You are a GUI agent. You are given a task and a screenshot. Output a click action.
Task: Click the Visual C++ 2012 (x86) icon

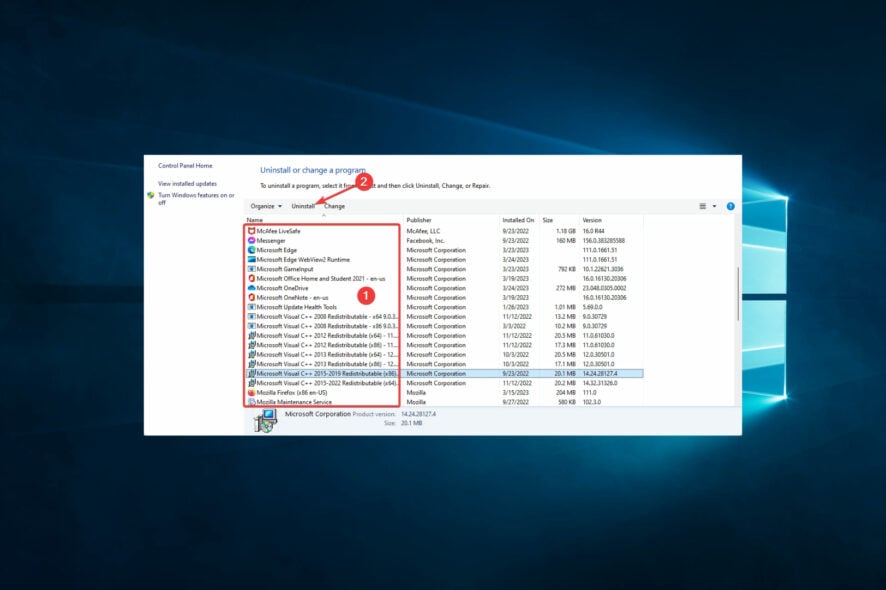pyautogui.click(x=251, y=345)
